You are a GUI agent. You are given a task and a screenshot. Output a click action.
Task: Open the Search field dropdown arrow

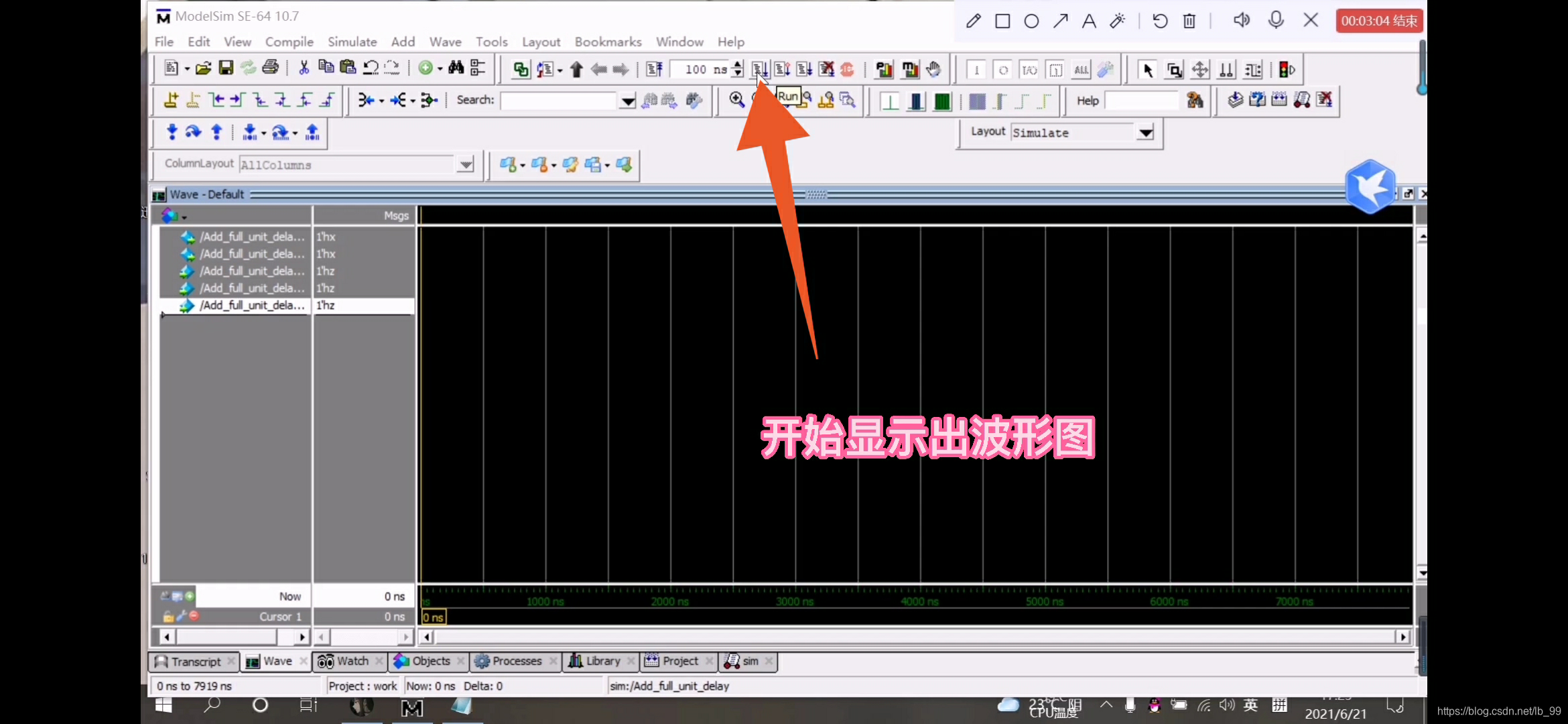(627, 101)
